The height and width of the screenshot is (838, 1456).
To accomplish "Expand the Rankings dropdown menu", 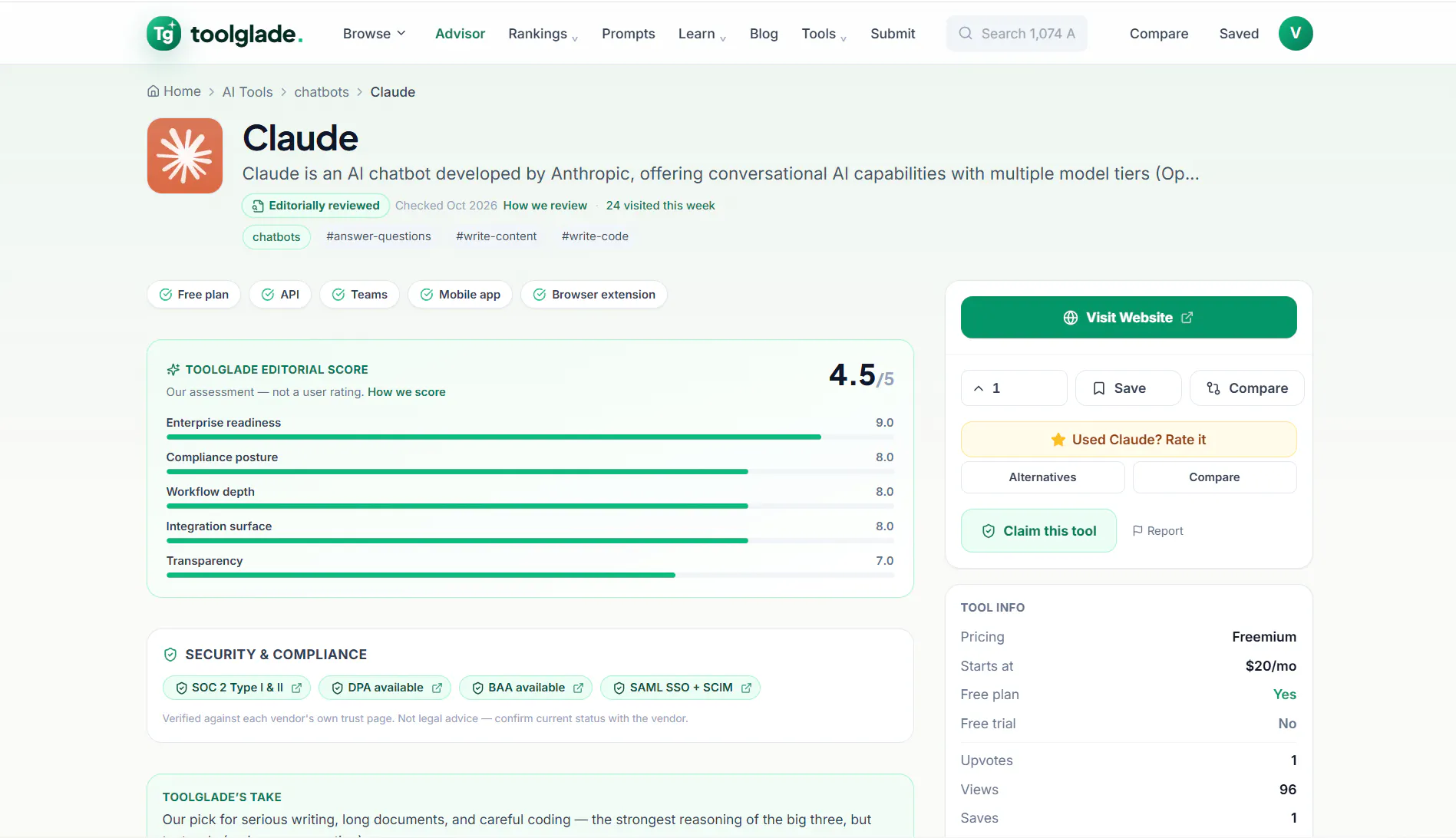I will point(543,34).
